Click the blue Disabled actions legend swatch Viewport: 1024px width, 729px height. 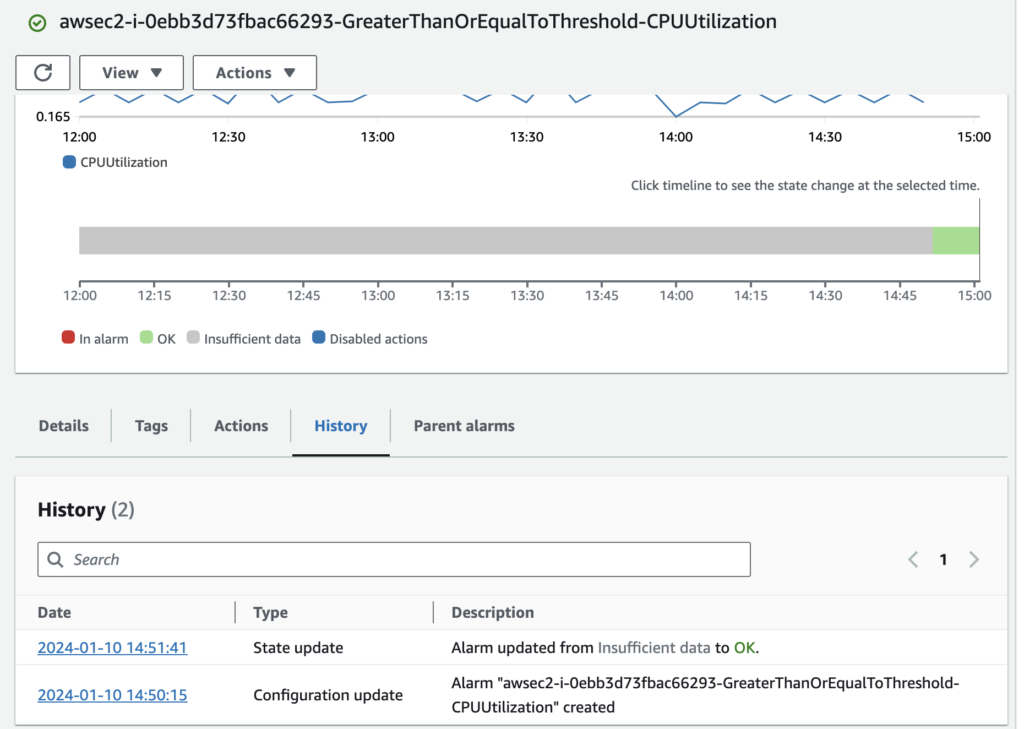pos(318,339)
